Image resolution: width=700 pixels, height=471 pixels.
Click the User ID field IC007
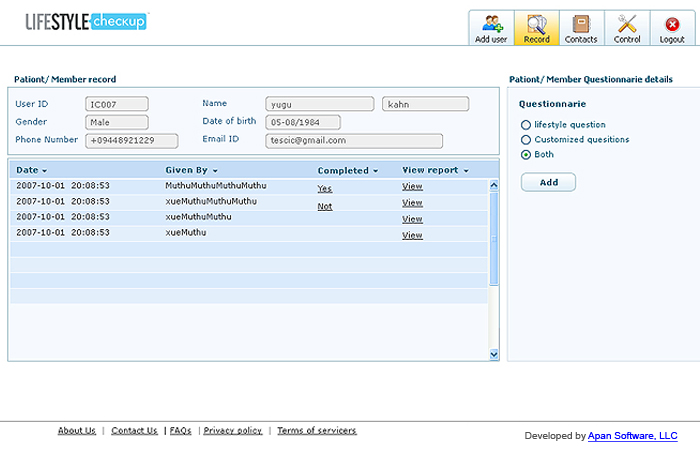(117, 104)
